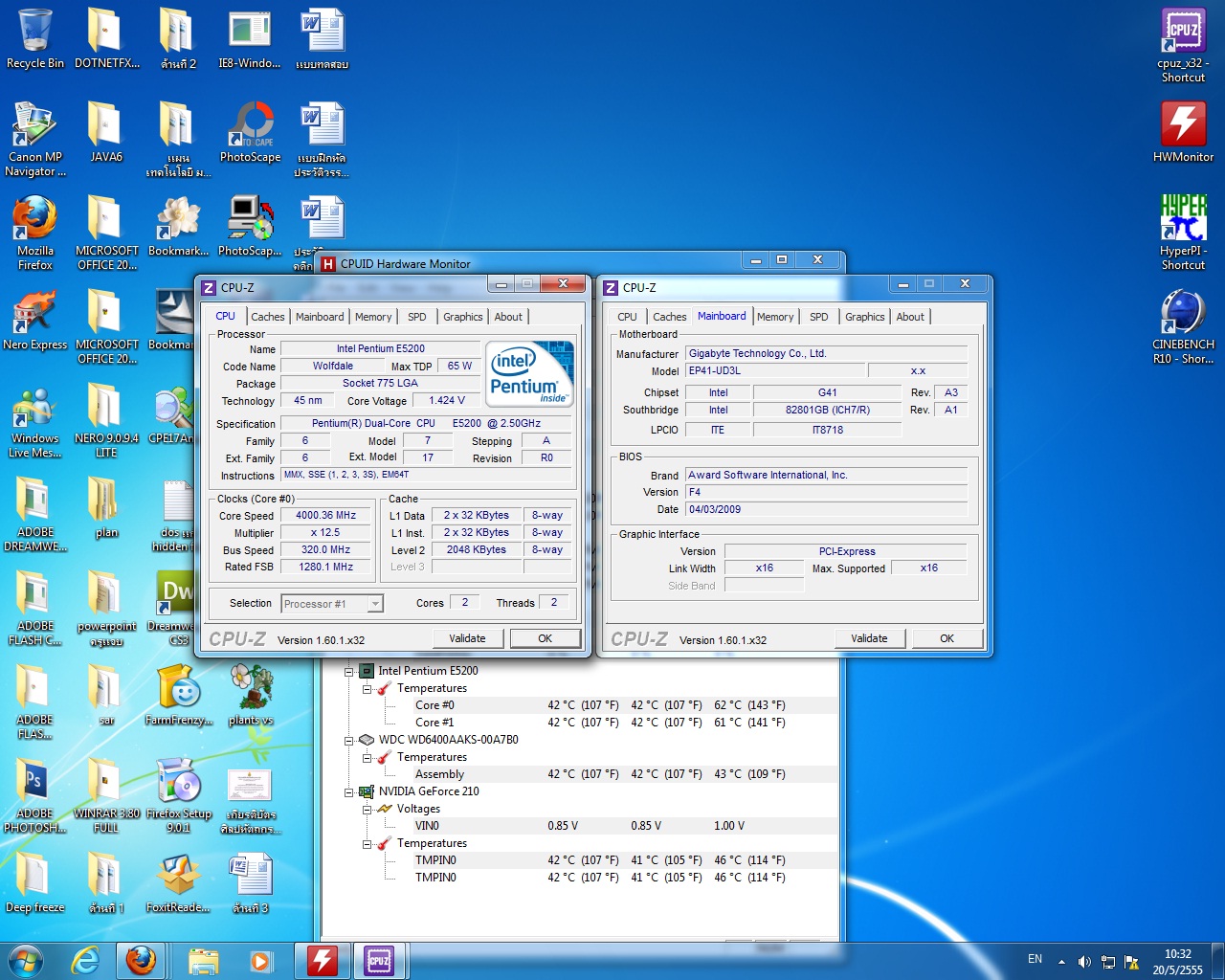This screenshot has height=980, width=1225.
Task: Open CINEBENCH R10 desktop shortcut
Action: click(1183, 314)
